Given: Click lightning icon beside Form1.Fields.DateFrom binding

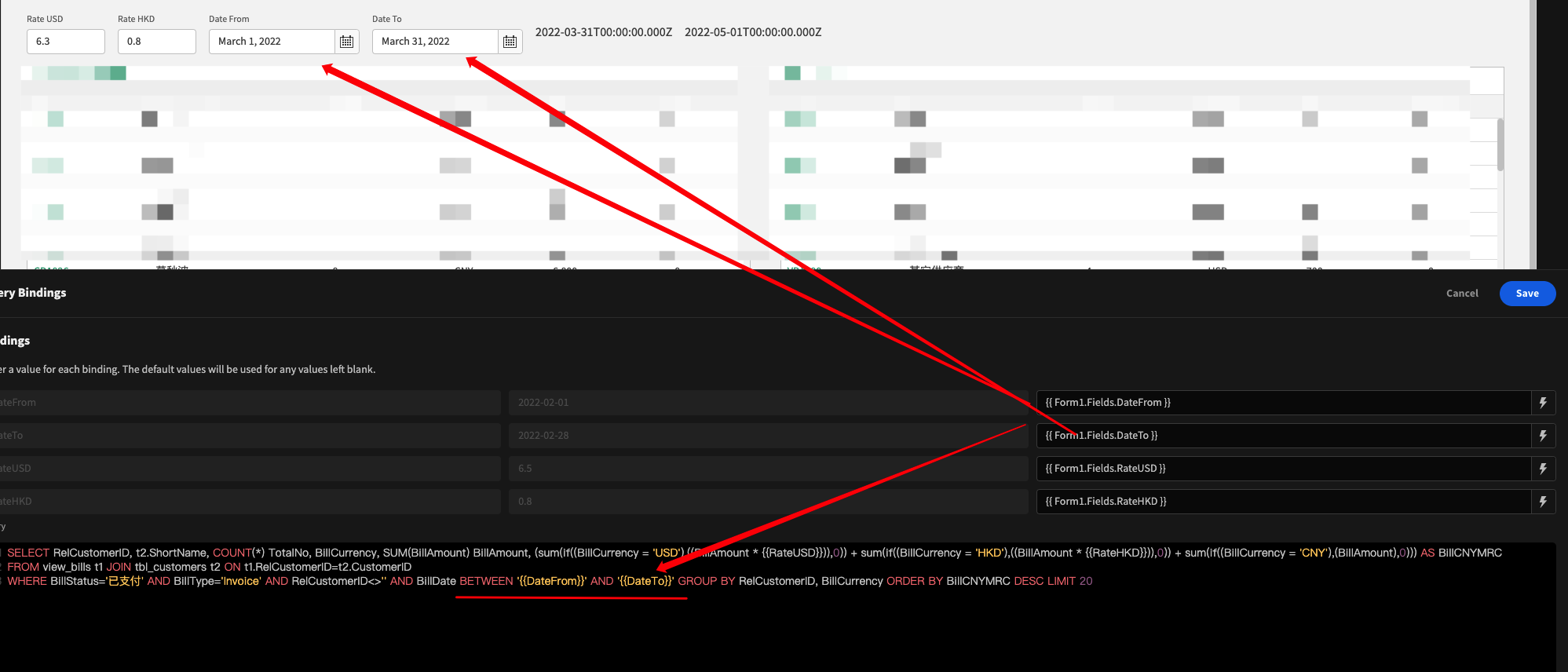Looking at the screenshot, I should [1543, 403].
